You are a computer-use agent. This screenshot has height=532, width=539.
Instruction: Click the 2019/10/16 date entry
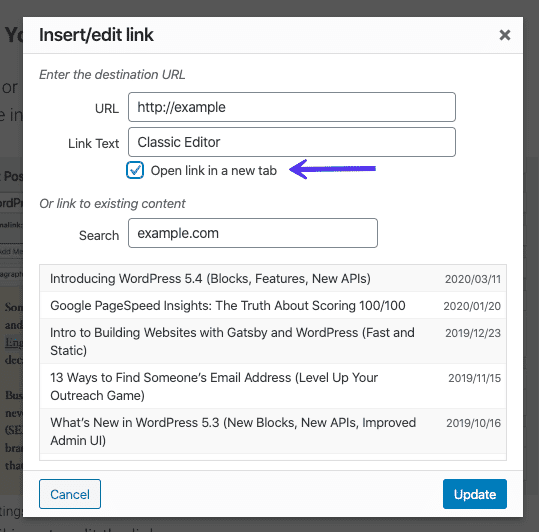473,423
